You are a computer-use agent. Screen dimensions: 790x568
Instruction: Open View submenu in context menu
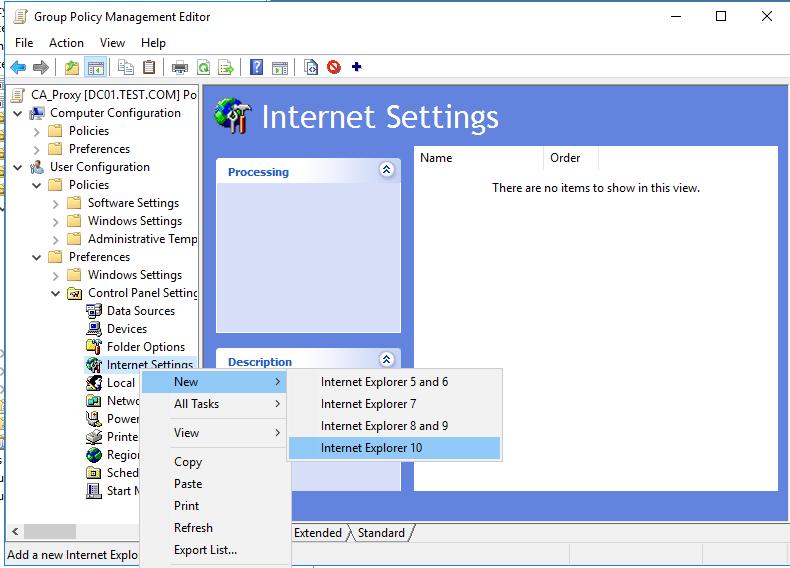tap(214, 433)
